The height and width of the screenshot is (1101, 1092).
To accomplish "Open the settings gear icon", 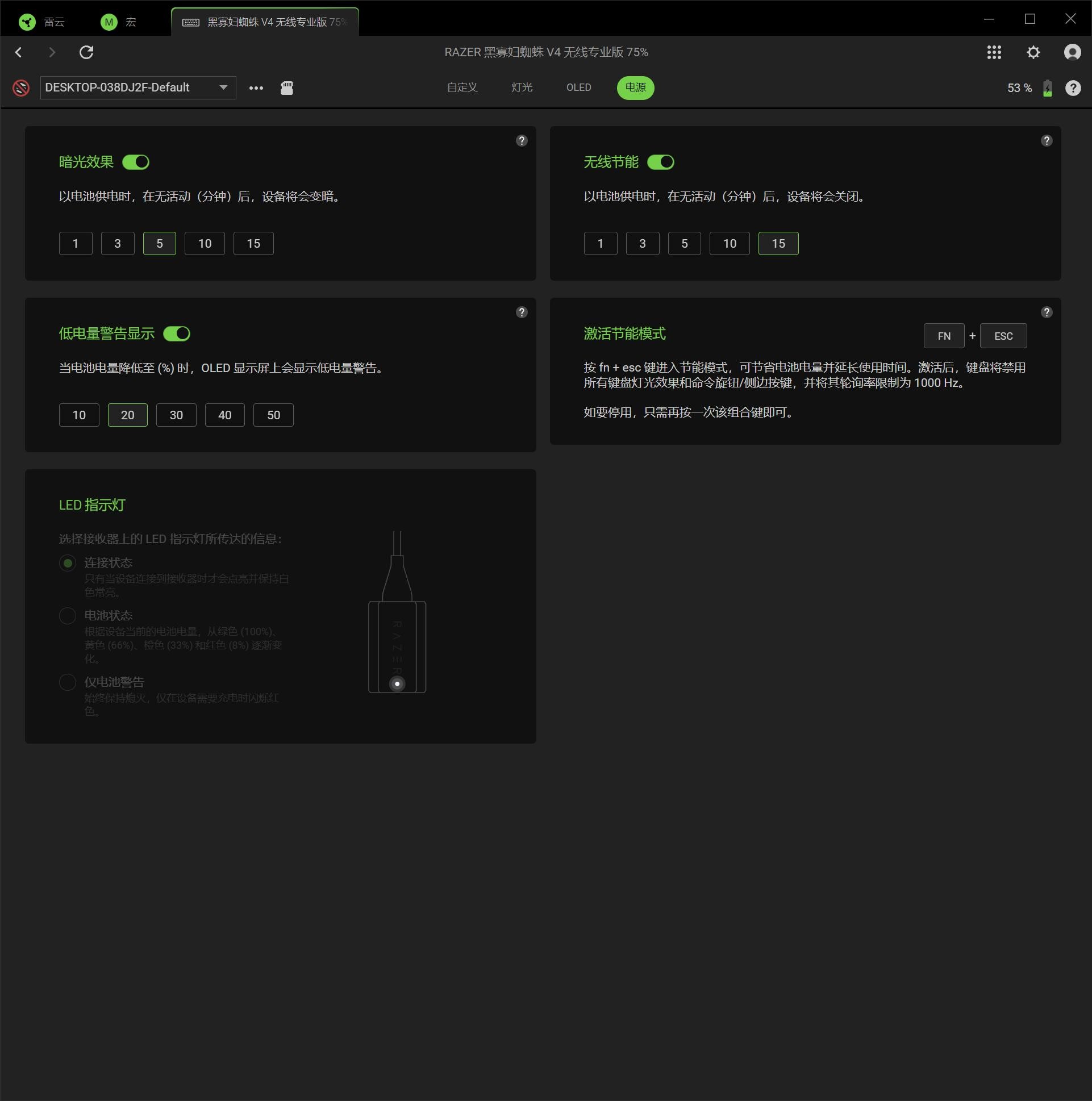I will (1033, 52).
